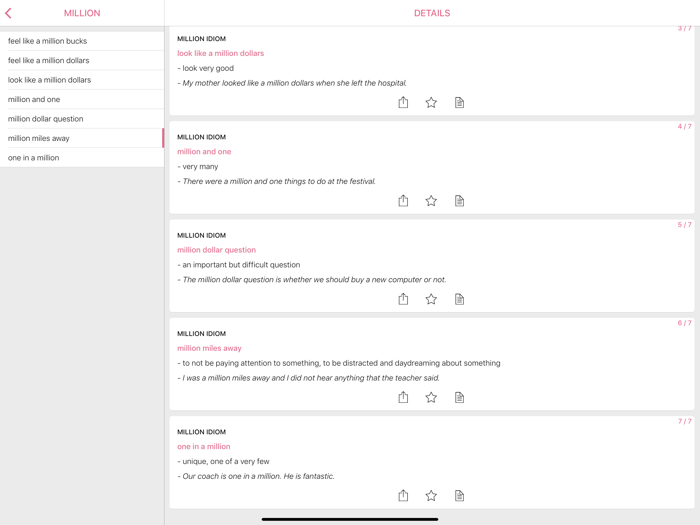The height and width of the screenshot is (525, 700).
Task: Star the 'one in a million' card
Action: click(x=431, y=496)
